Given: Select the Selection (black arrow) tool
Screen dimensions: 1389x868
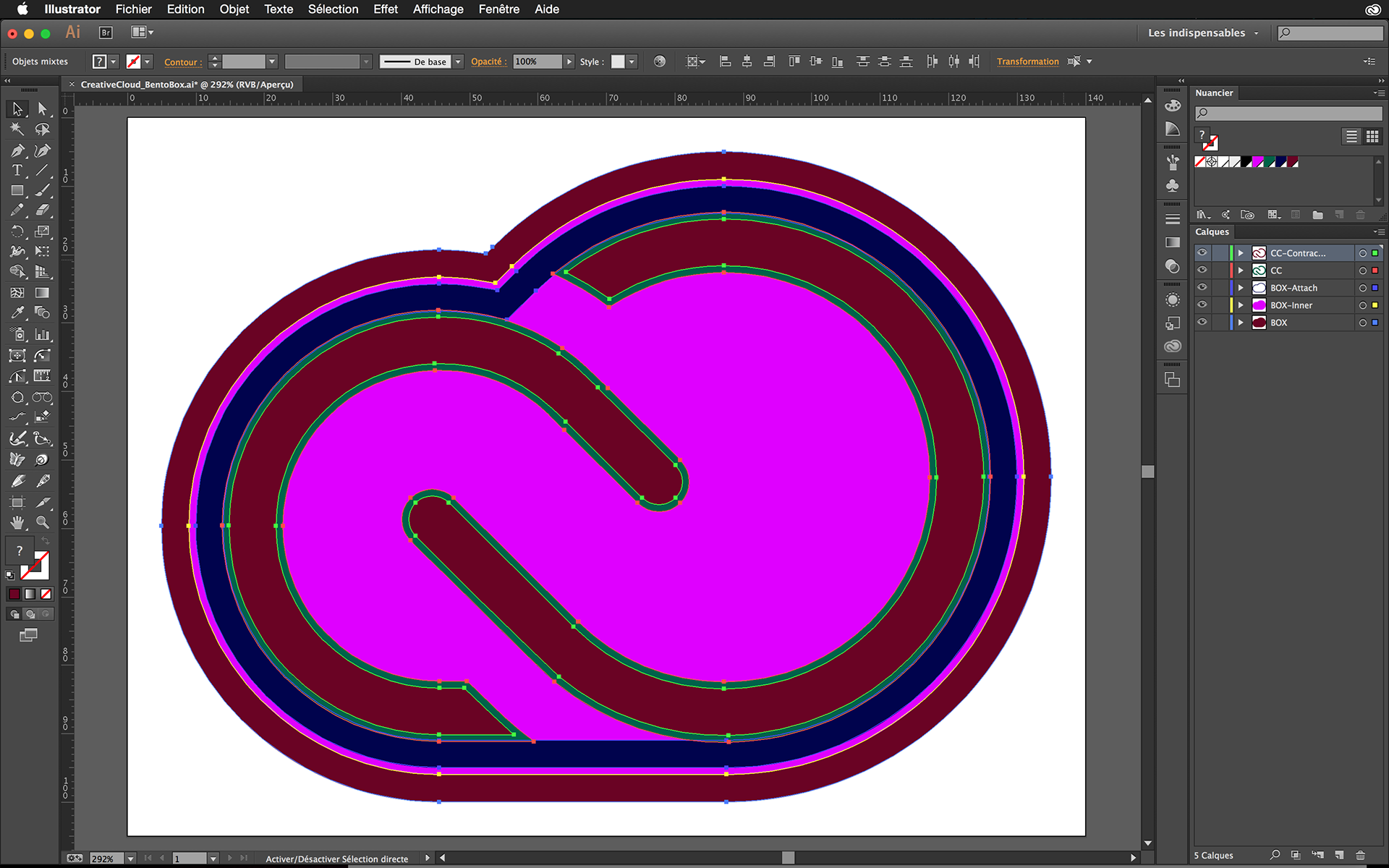Looking at the screenshot, I should (x=17, y=109).
